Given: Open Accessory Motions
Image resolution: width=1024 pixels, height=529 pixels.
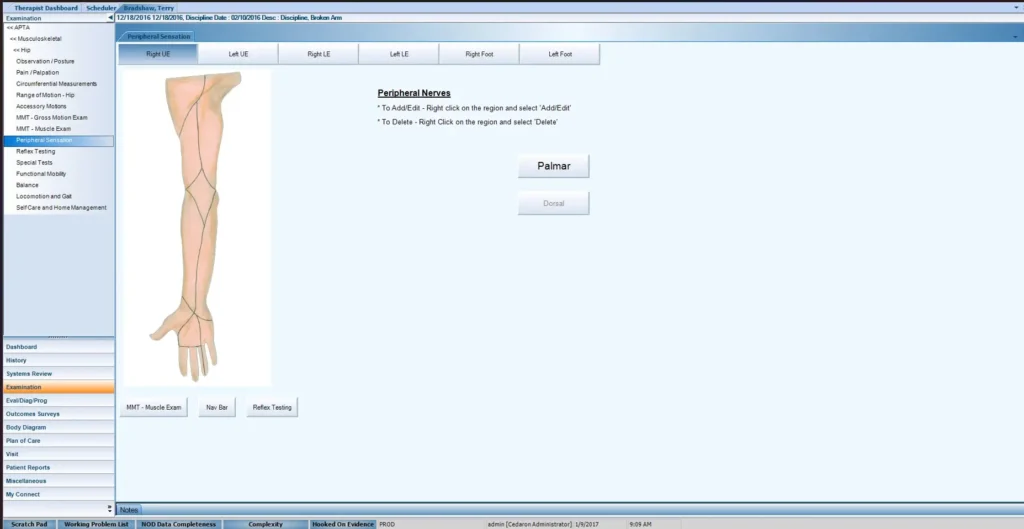Looking at the screenshot, I should [x=41, y=106].
